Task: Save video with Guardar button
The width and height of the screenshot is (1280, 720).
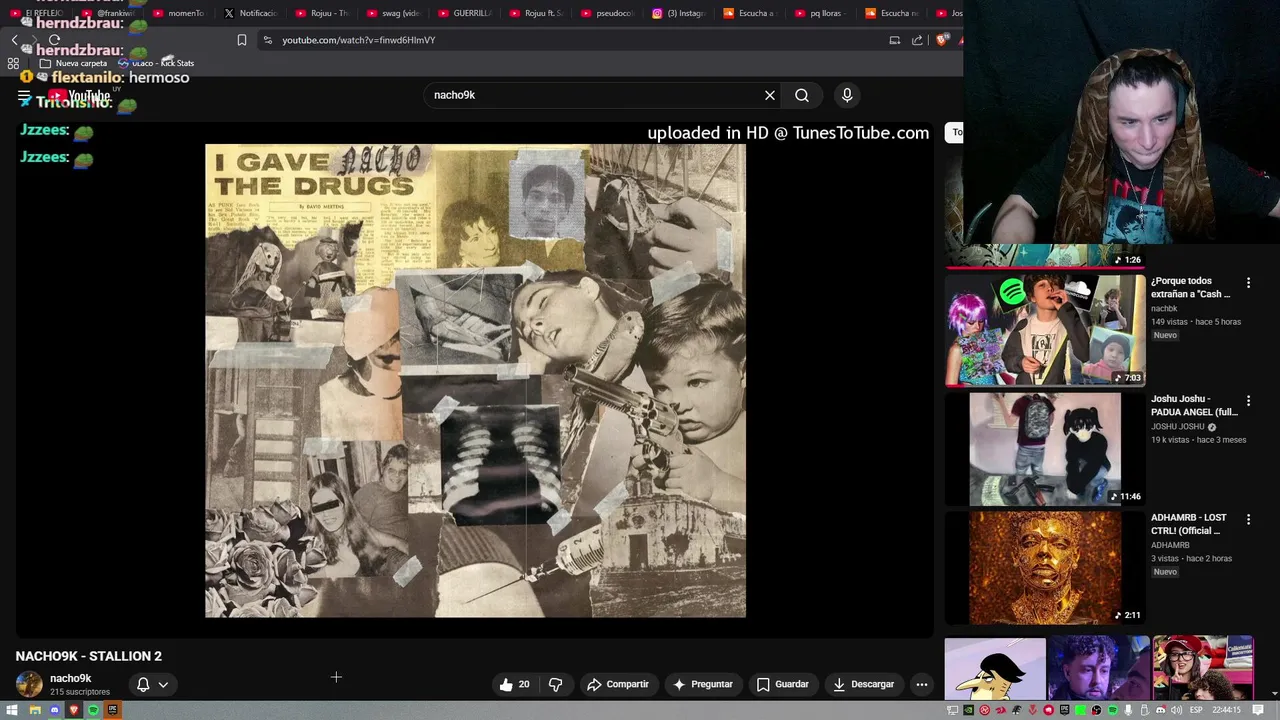Action: (782, 684)
